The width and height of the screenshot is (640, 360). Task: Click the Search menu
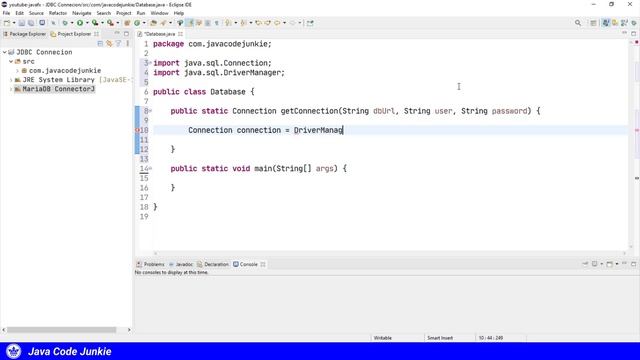104,13
